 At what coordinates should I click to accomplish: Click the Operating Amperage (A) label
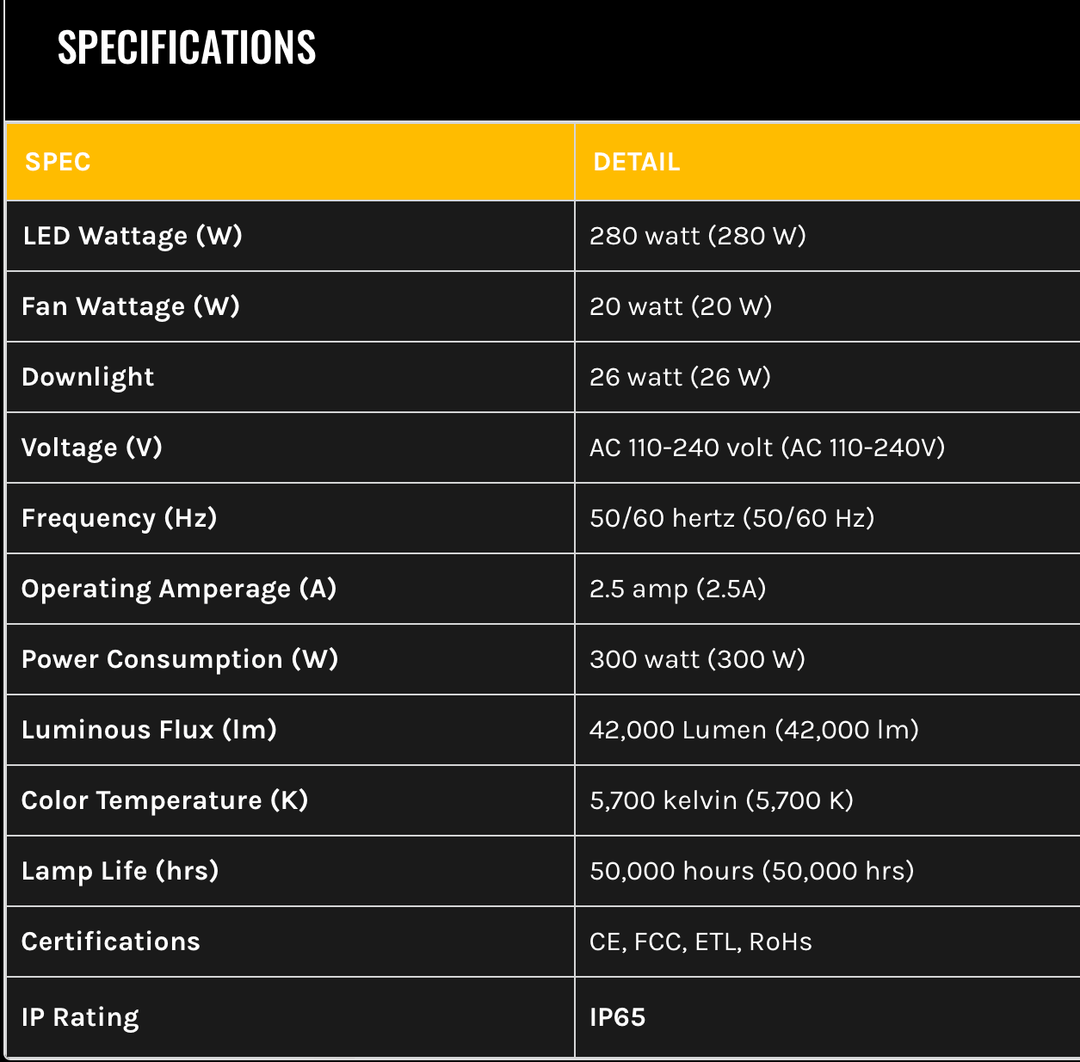(179, 588)
